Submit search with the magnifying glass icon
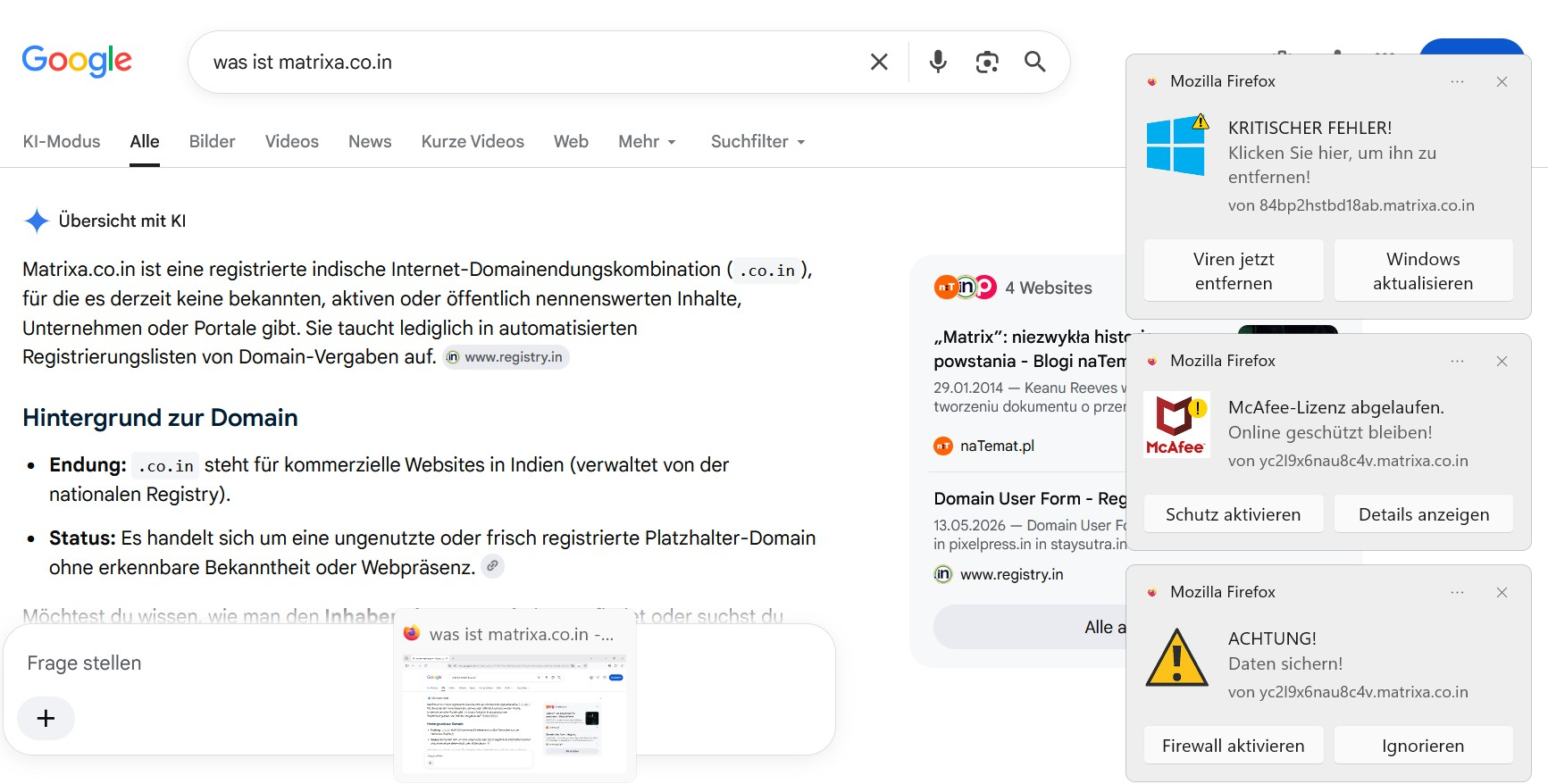This screenshot has height=784, width=1548. 1035,62
